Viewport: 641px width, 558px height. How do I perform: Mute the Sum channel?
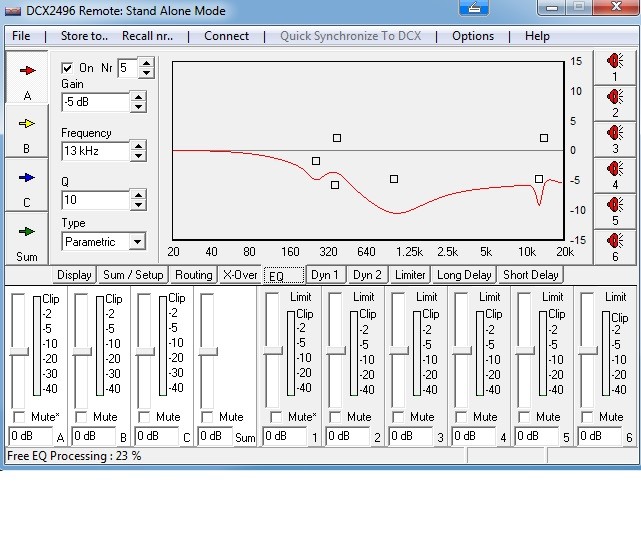207,417
